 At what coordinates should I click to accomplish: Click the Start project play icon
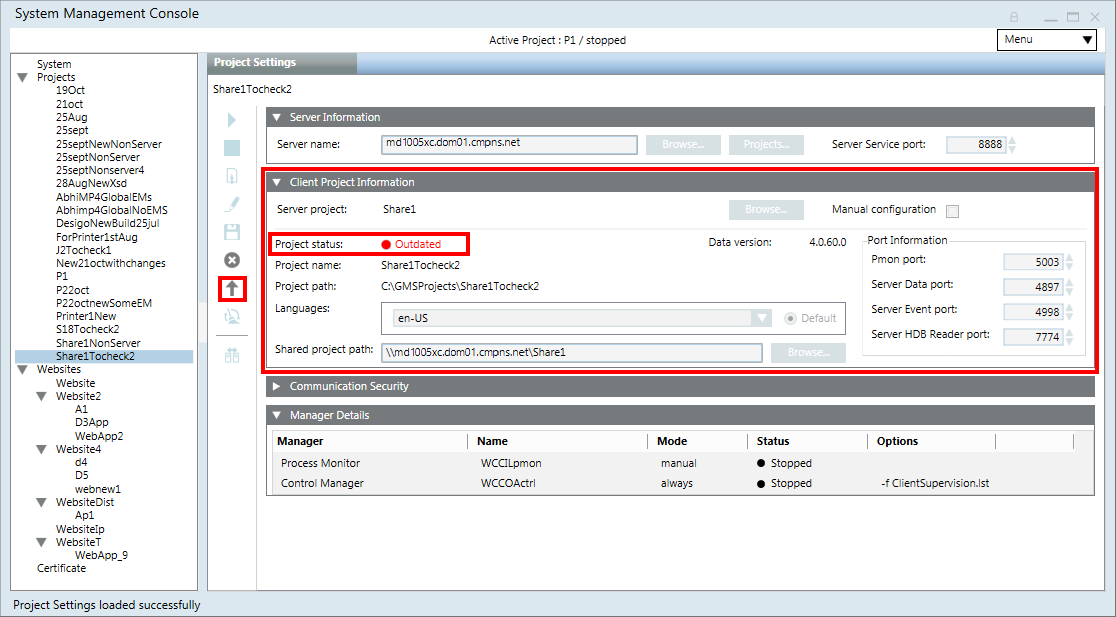(x=232, y=120)
